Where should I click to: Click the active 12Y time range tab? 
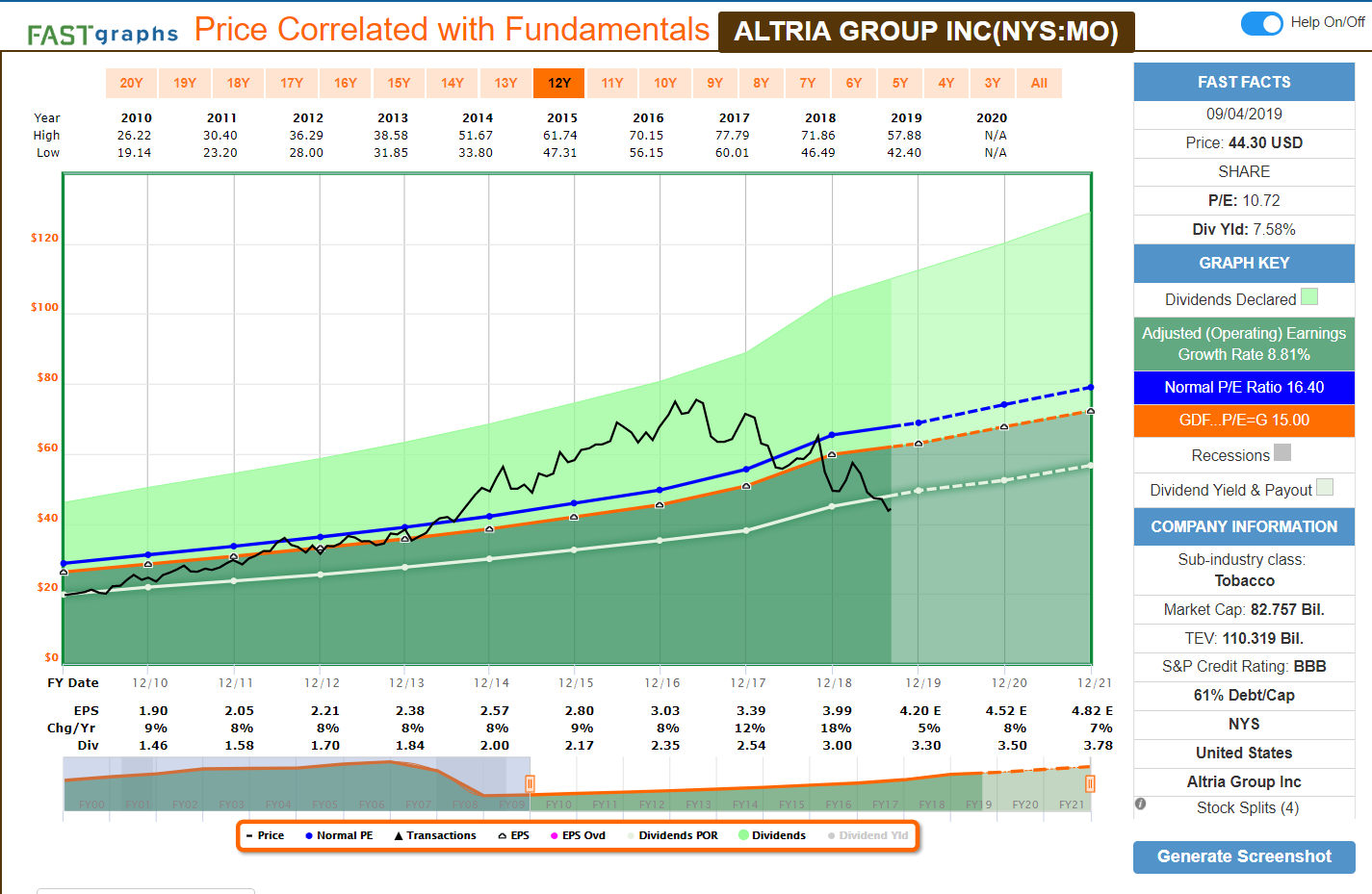558,83
